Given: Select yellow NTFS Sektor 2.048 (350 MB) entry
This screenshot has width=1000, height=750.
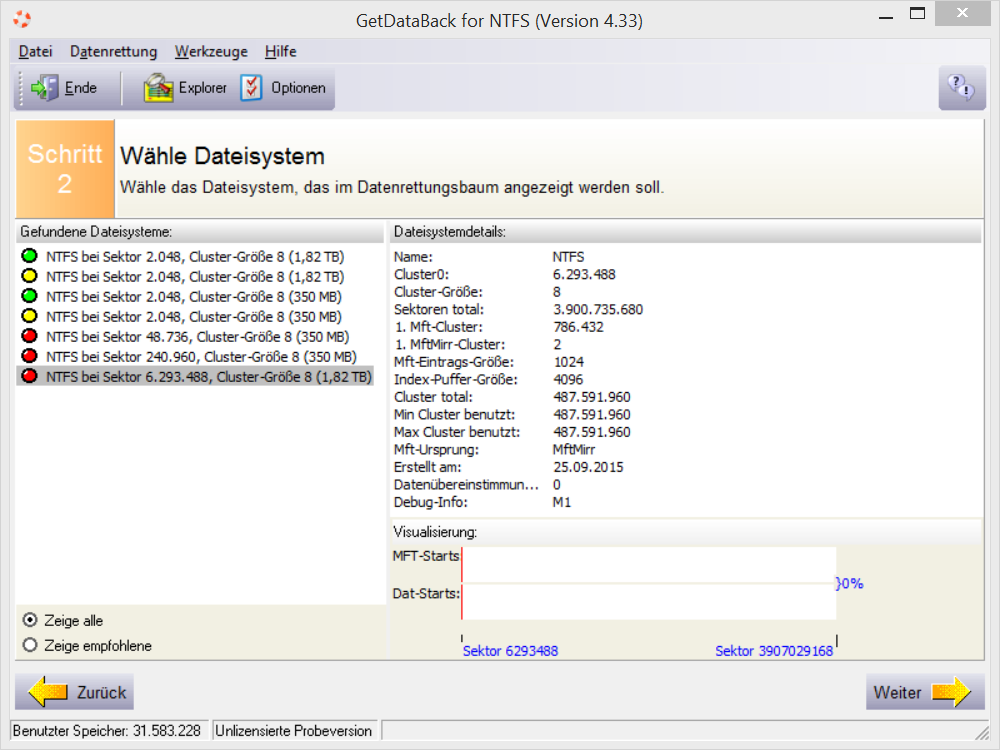Looking at the screenshot, I should pos(182,316).
